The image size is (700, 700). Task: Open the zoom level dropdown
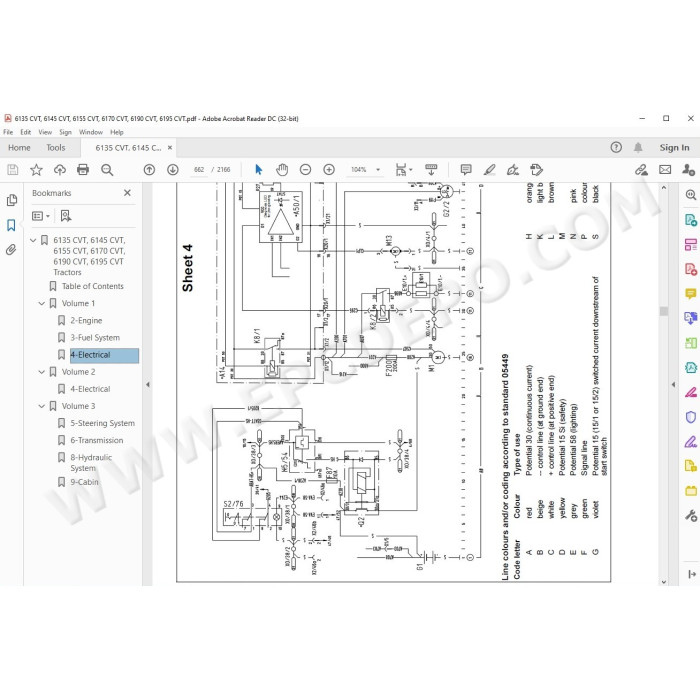378,170
